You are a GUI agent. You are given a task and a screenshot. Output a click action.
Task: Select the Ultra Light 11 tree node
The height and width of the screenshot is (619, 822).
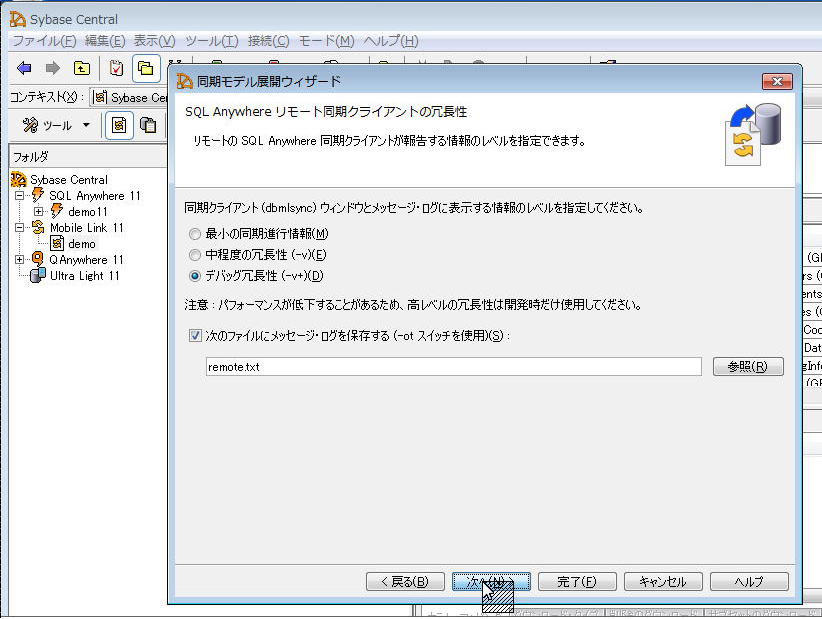[84, 276]
